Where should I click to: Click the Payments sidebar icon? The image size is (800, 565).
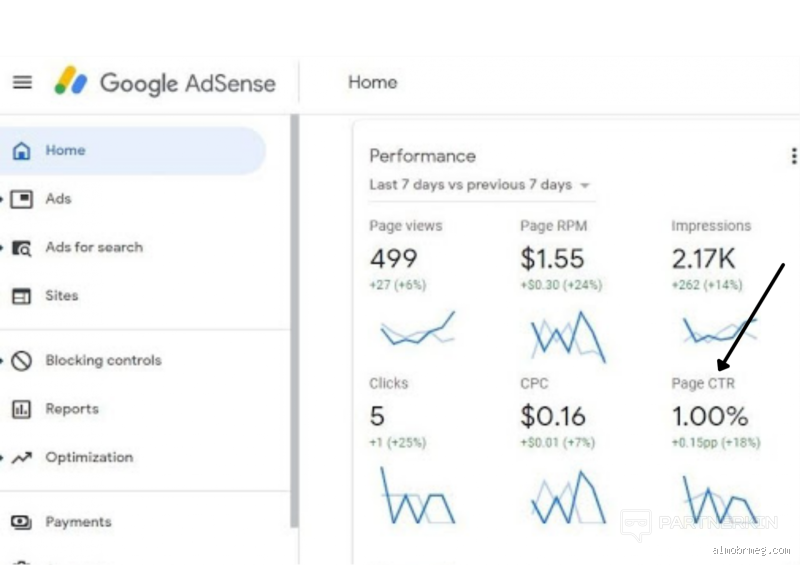21,522
